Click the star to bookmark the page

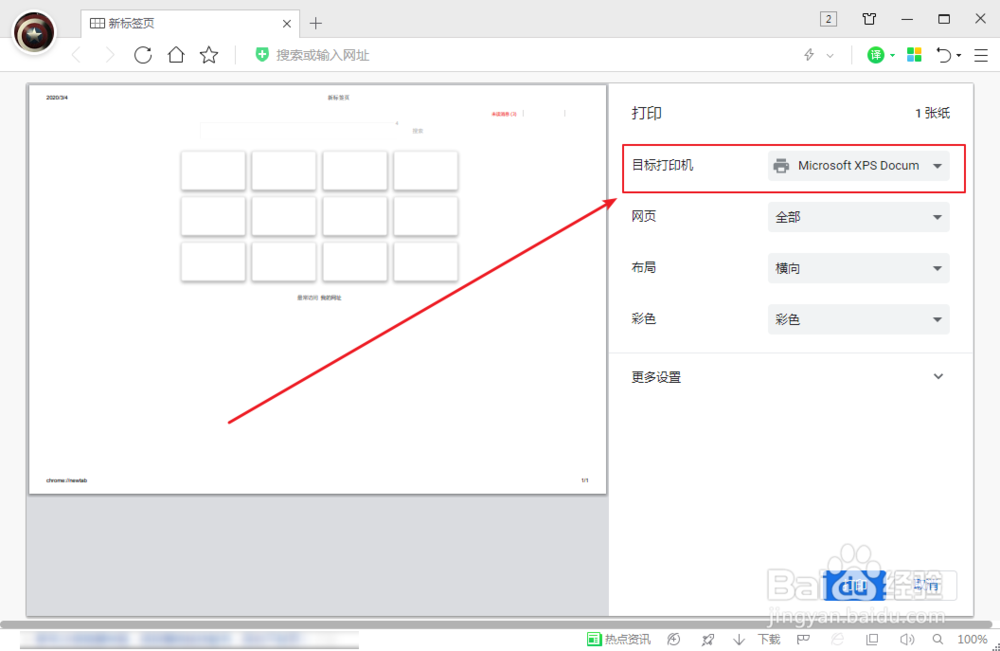click(209, 55)
